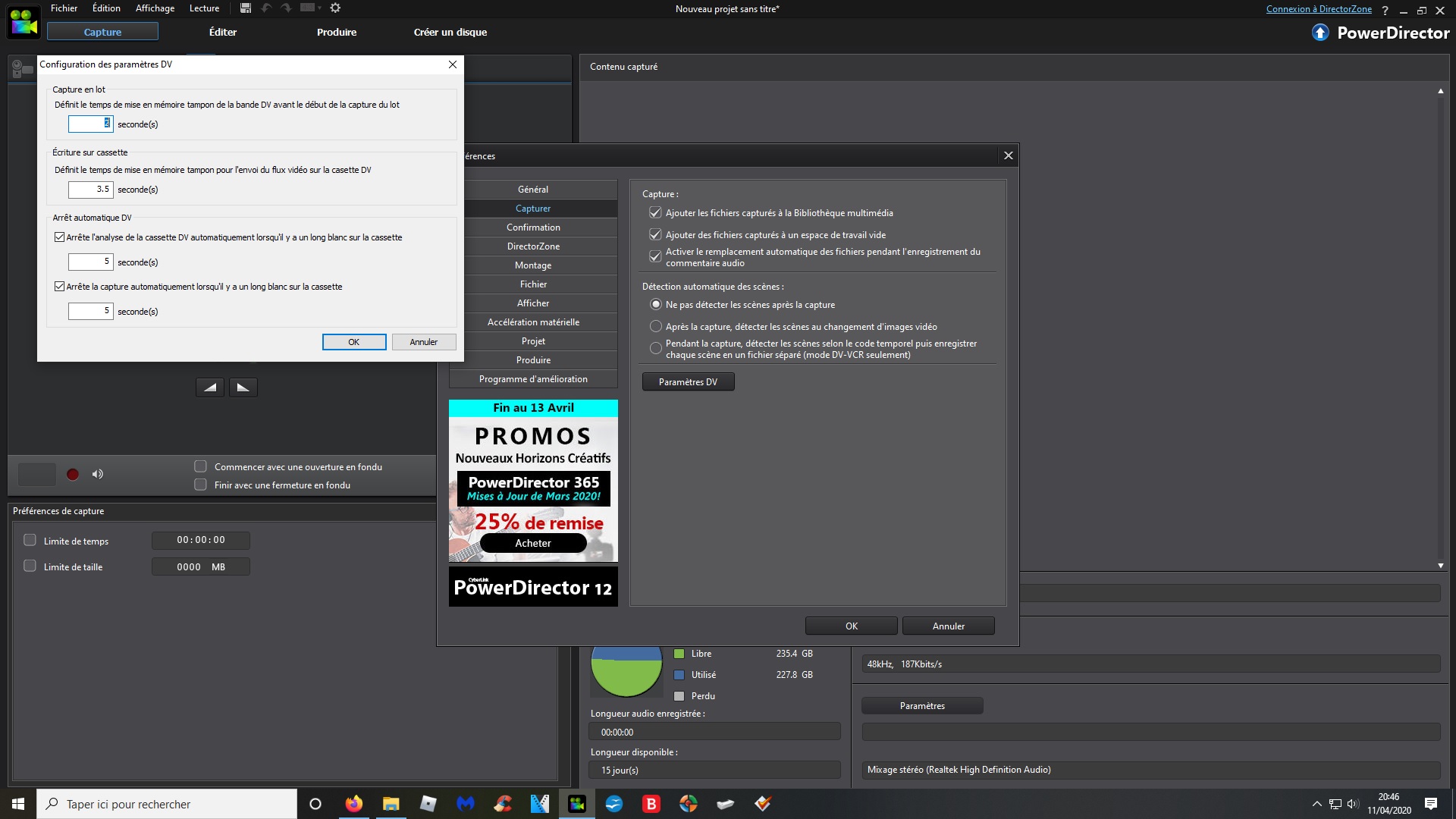
Task: Open Bitdefender red B icon in taskbar
Action: pyautogui.click(x=651, y=804)
